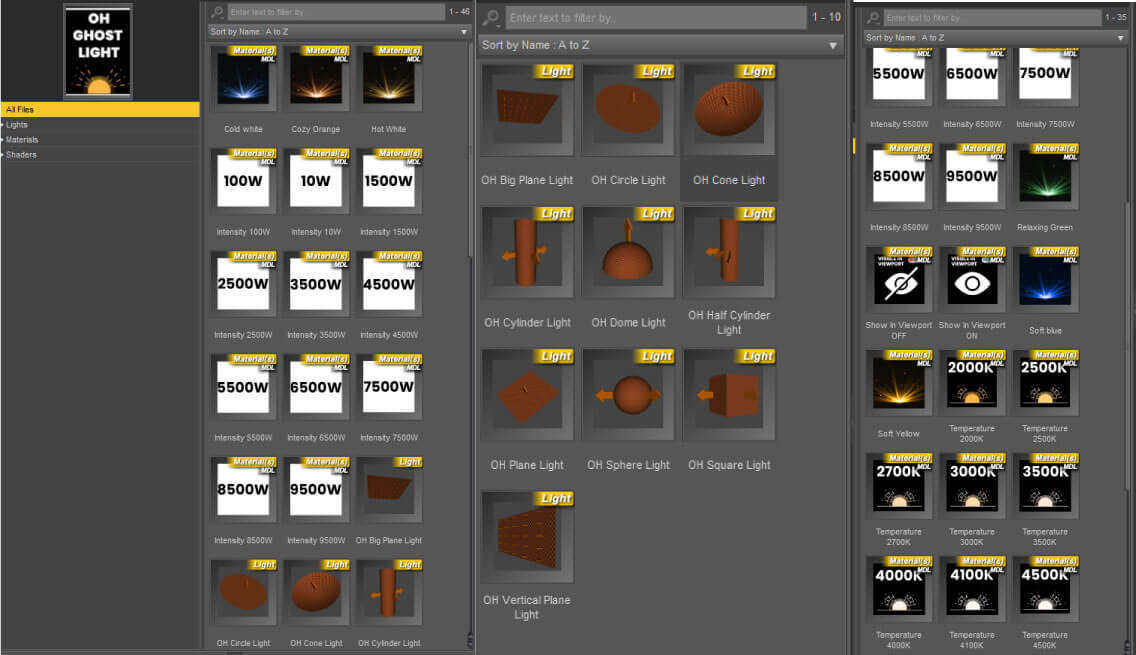Apply the Relaxing Green material
The width and height of the screenshot is (1136, 655).
click(x=1045, y=177)
